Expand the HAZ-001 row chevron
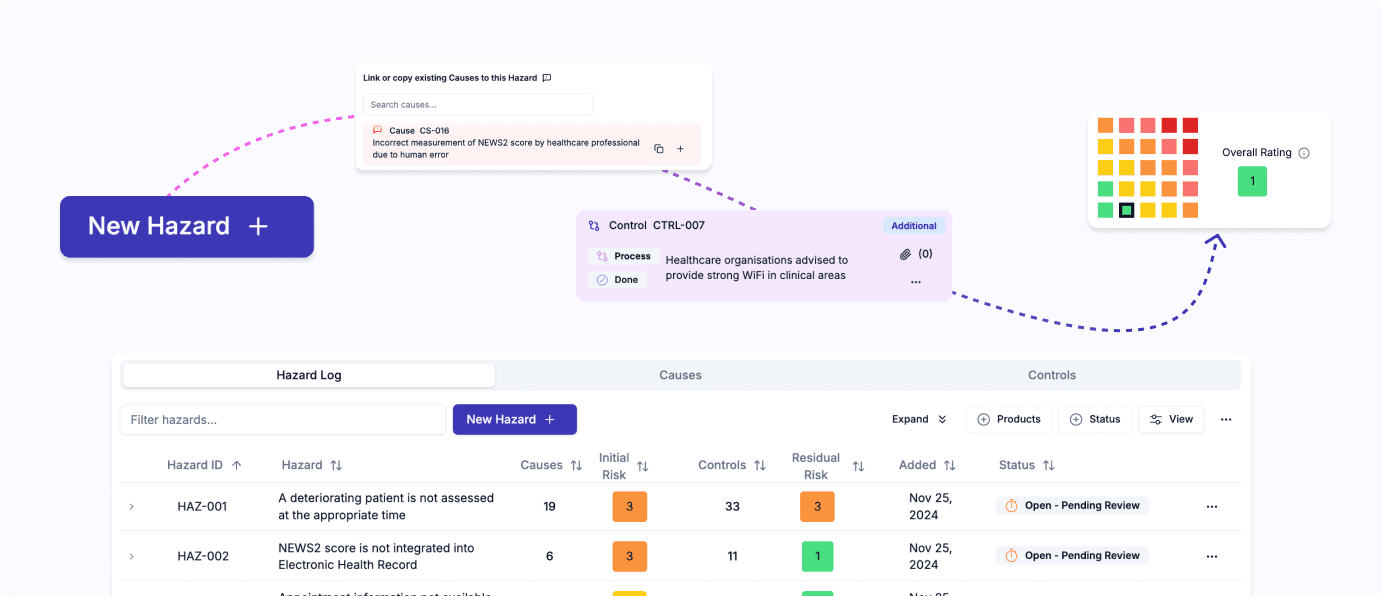The image size is (1382, 596). (131, 507)
